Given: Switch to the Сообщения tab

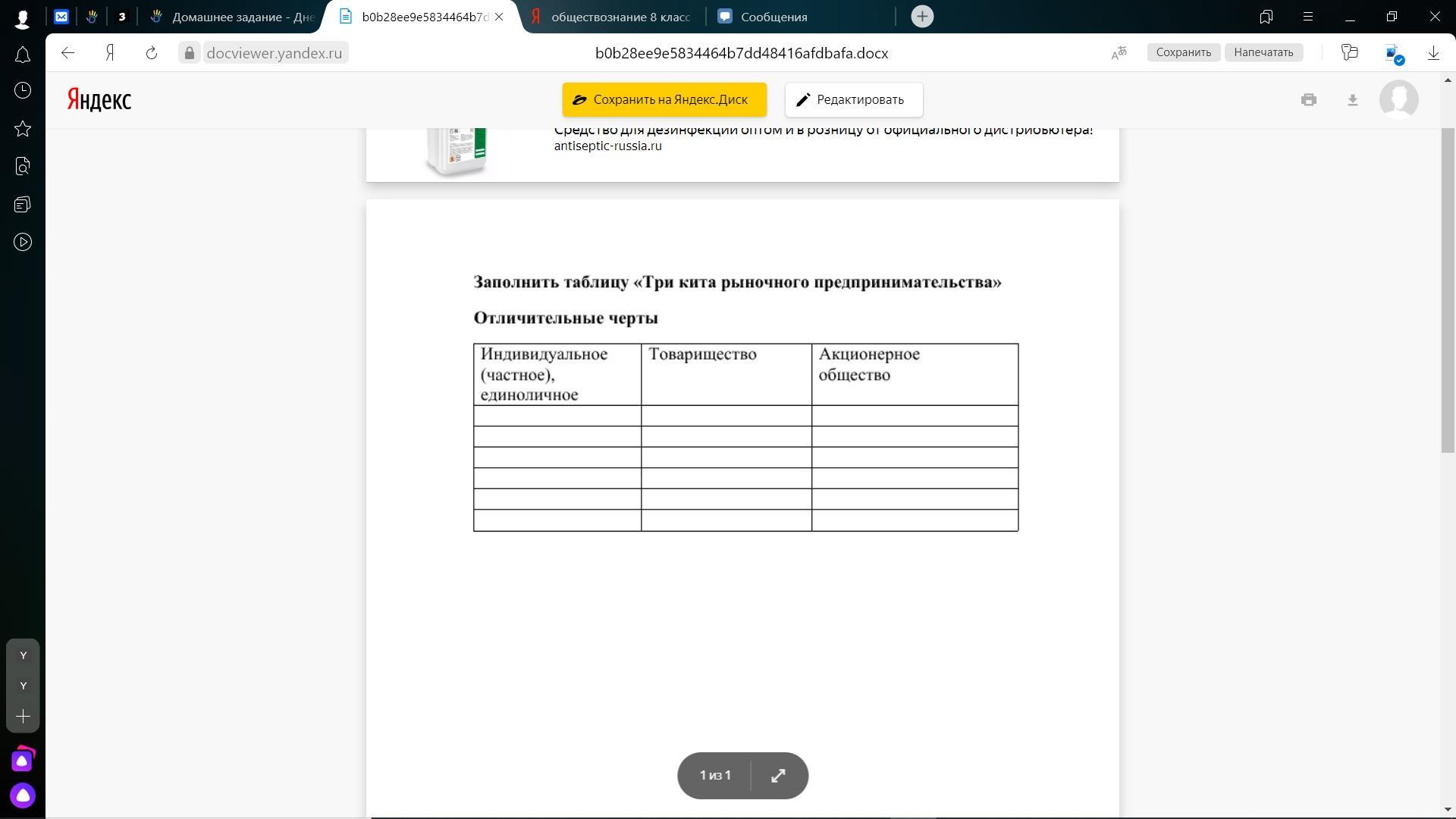Looking at the screenshot, I should 773,17.
